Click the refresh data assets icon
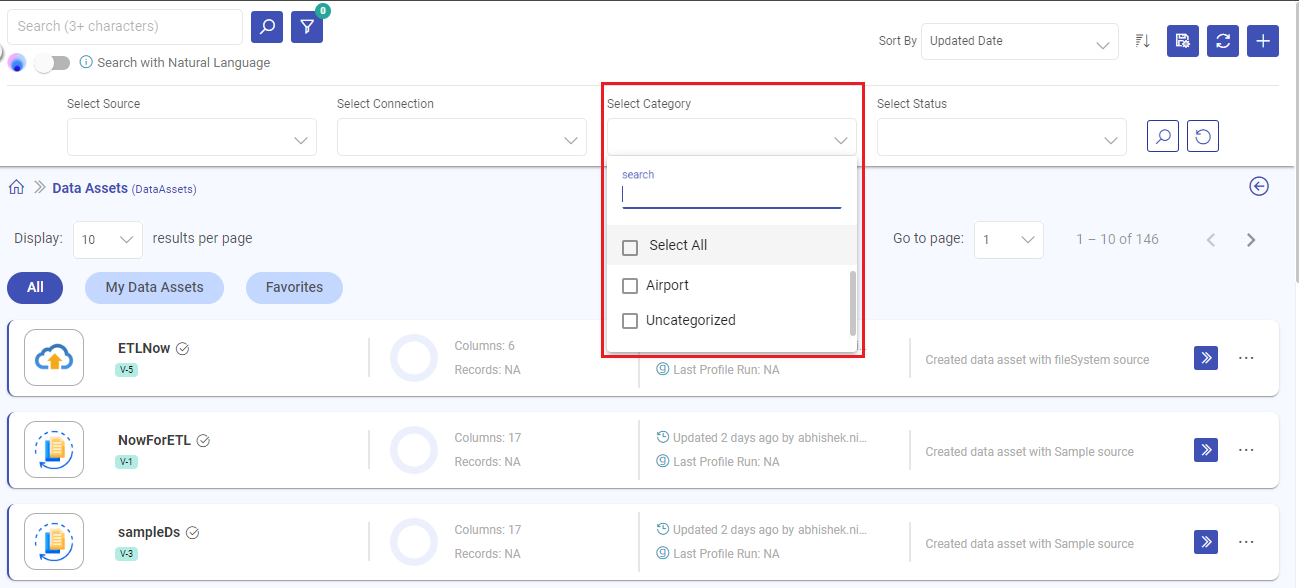 click(x=1222, y=41)
